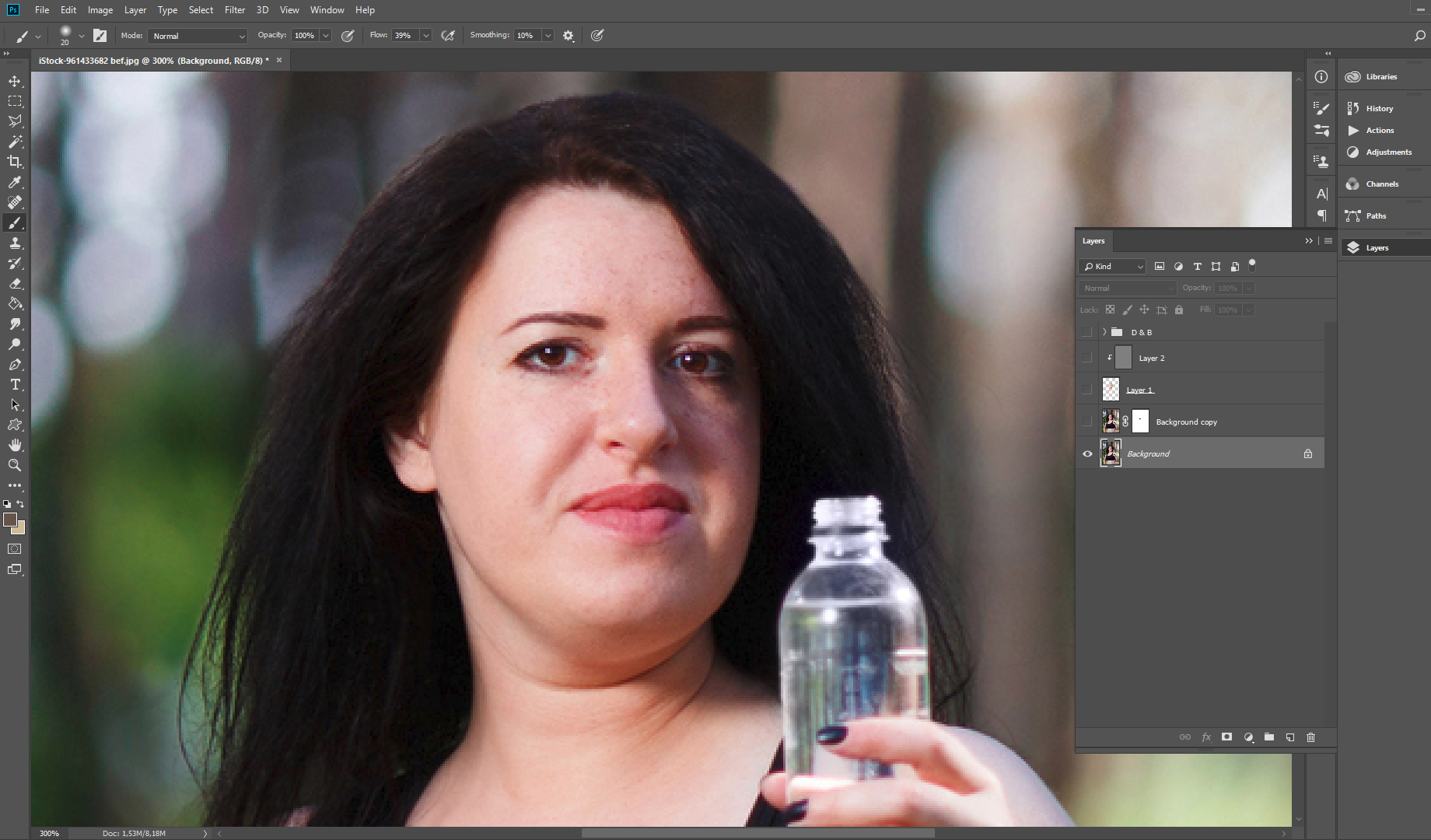
Task: Open the Layers panel flyout menu
Action: (1328, 241)
